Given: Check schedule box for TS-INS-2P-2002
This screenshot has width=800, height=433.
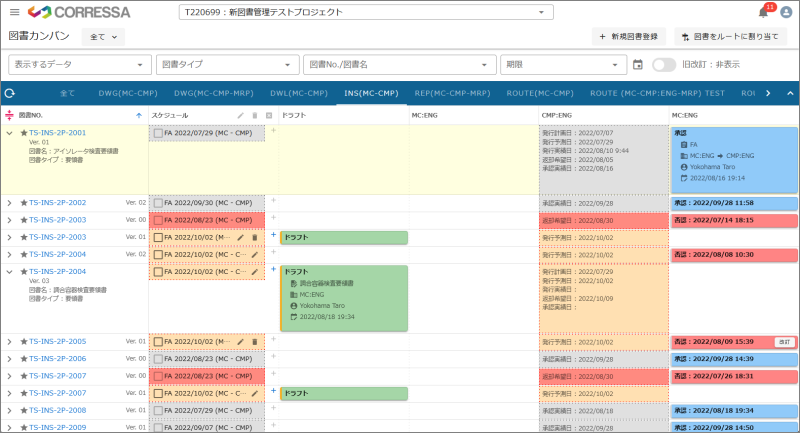Looking at the screenshot, I should [158, 203].
